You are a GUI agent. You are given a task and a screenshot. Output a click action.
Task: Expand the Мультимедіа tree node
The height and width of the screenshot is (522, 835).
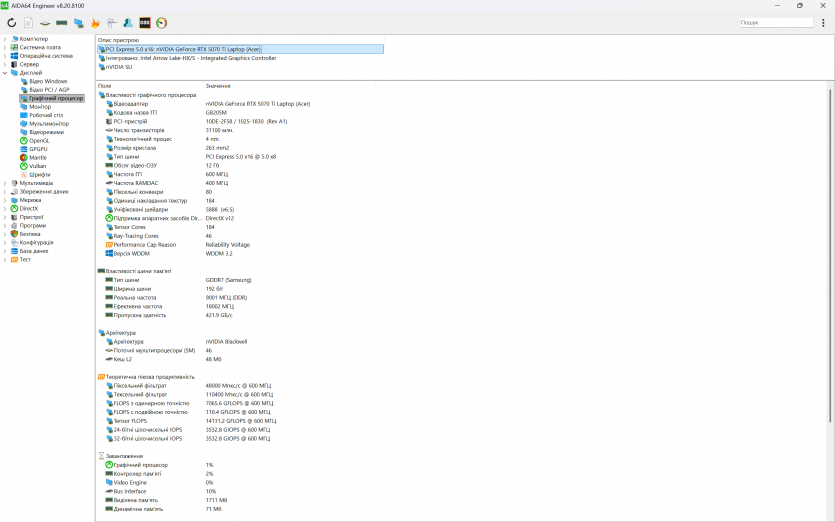[4, 183]
